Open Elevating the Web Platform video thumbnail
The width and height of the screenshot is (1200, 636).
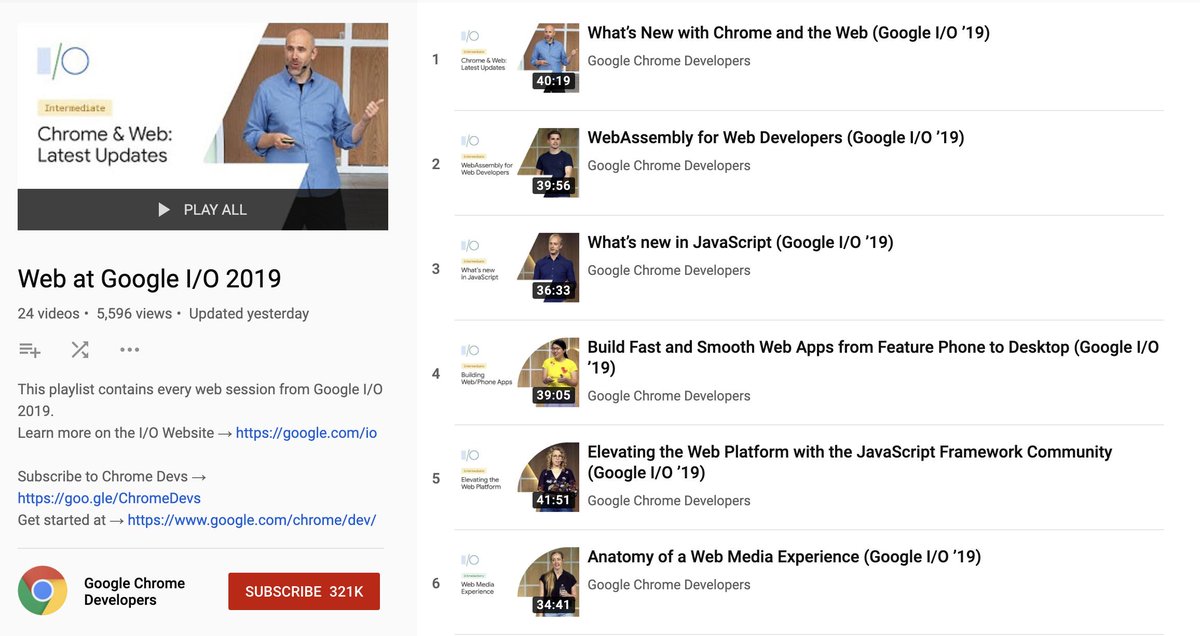pos(517,478)
